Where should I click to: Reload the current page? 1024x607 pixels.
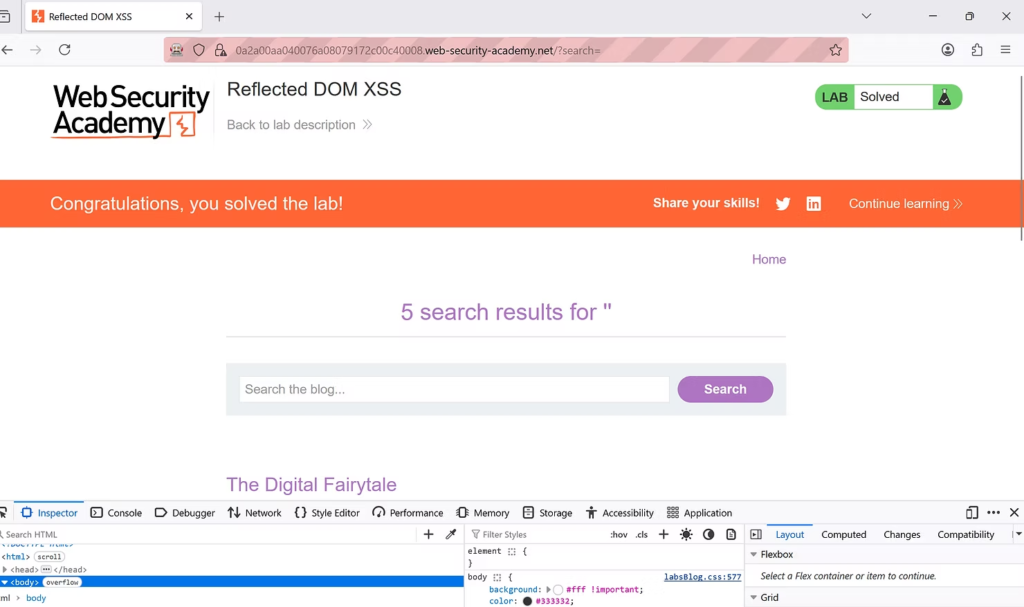(64, 50)
